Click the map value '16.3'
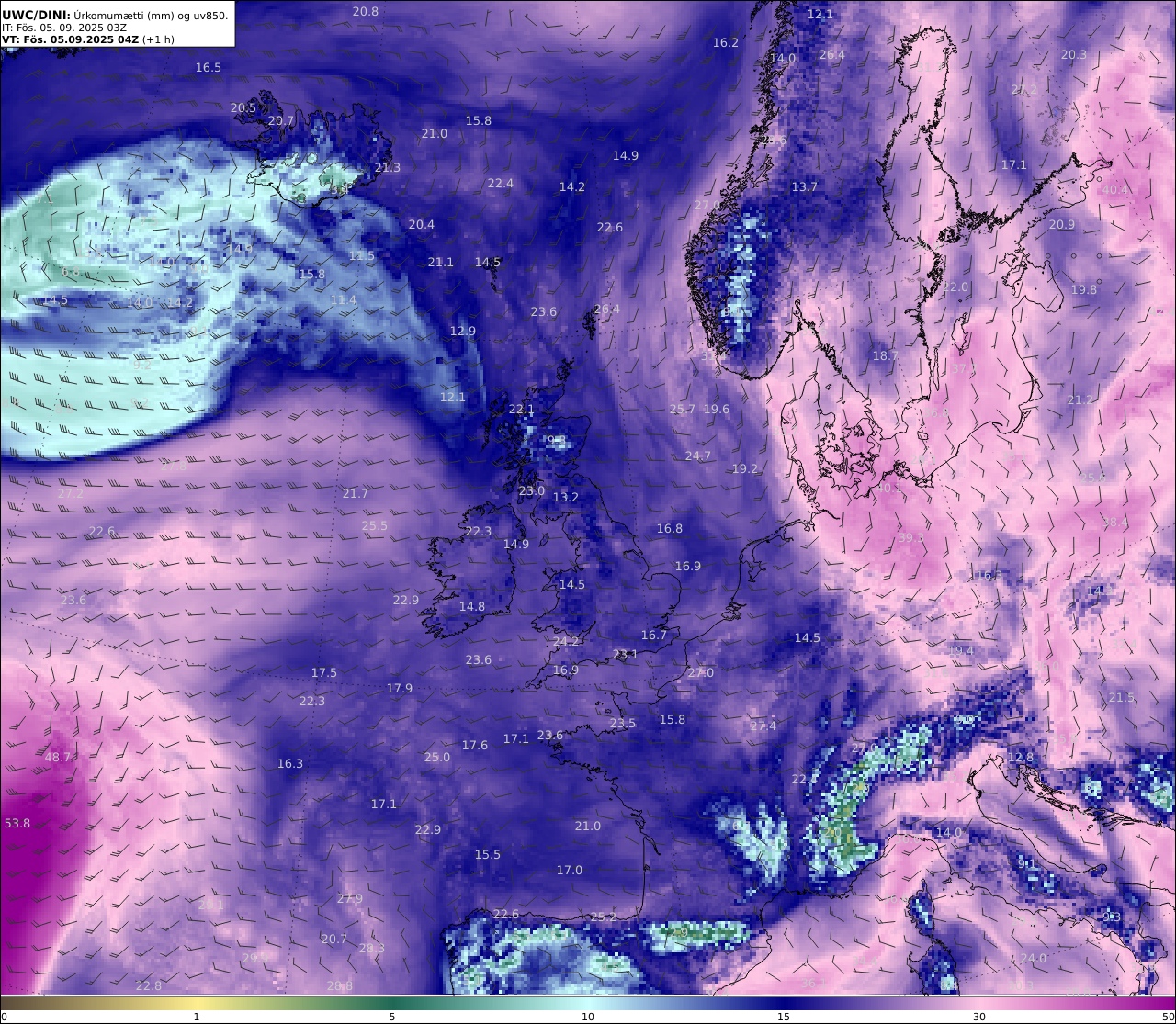1176x1024 pixels. click(x=290, y=764)
